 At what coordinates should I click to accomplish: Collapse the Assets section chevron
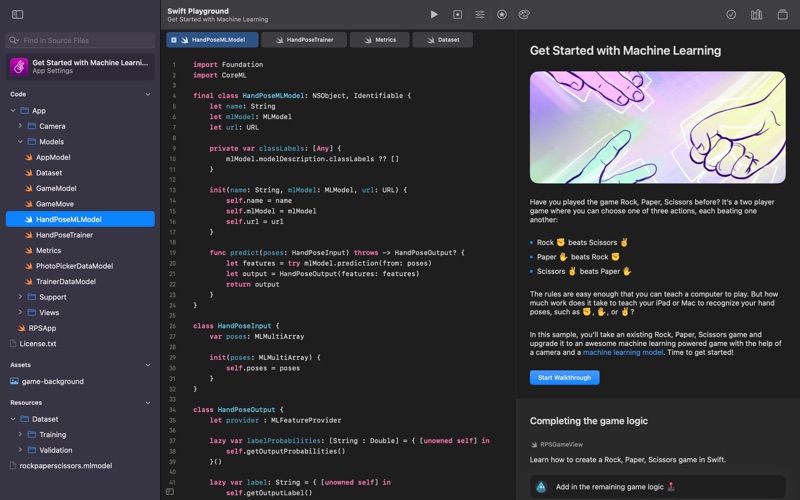pyautogui.click(x=148, y=365)
